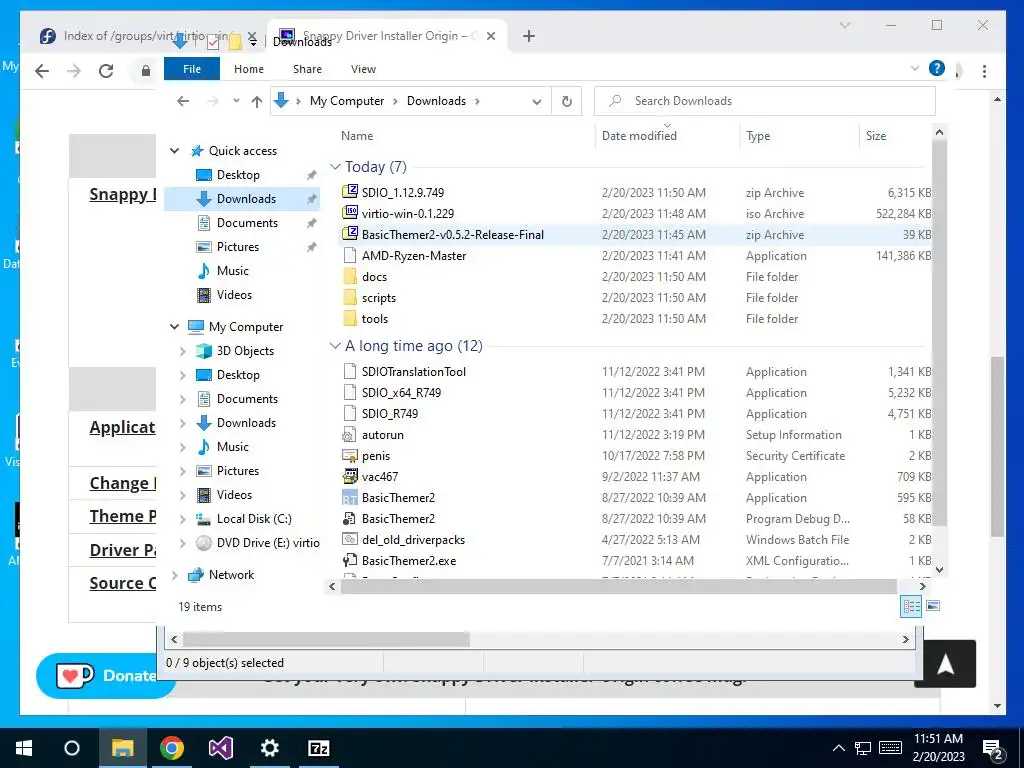Select DVD Drive (E:) virtio in tree
1024x768 pixels.
click(268, 543)
